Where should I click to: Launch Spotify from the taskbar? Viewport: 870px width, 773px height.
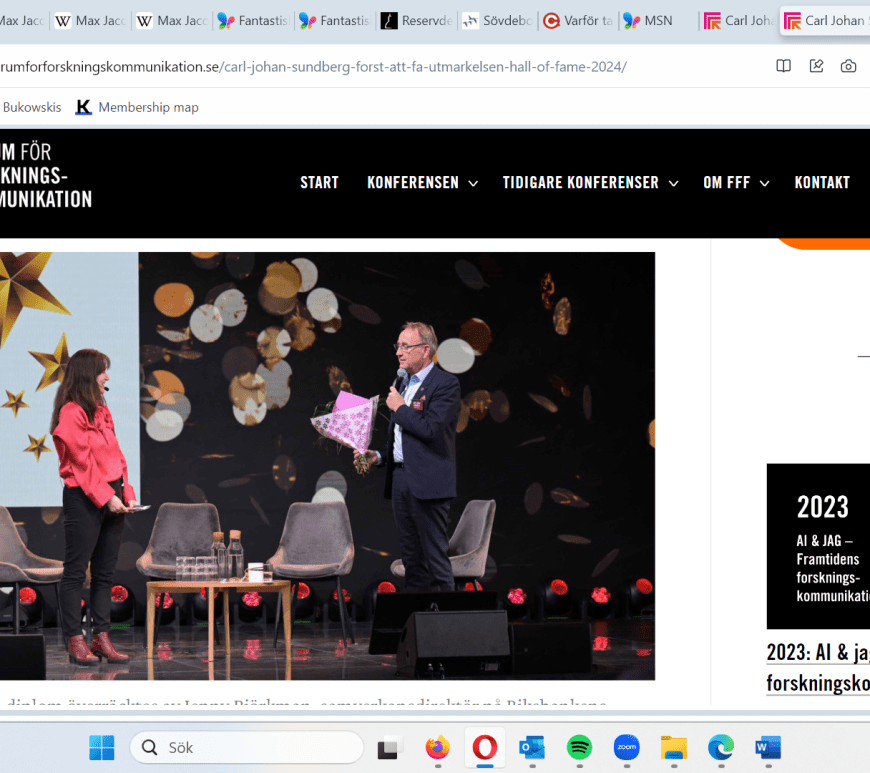[x=579, y=747]
